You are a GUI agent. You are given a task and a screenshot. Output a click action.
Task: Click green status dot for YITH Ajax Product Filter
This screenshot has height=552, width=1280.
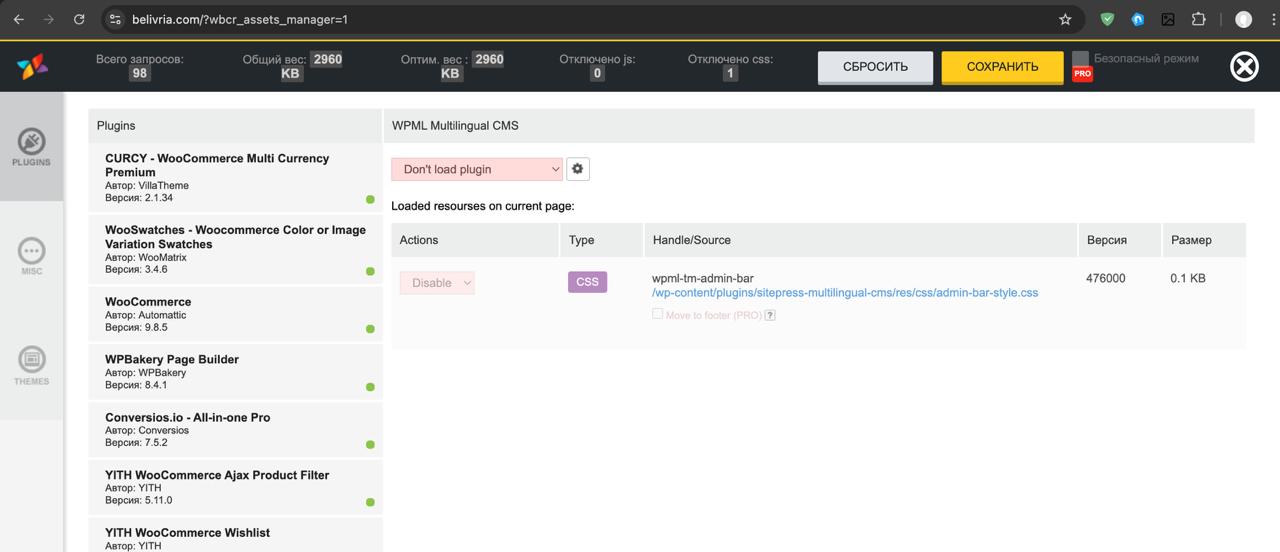(370, 502)
